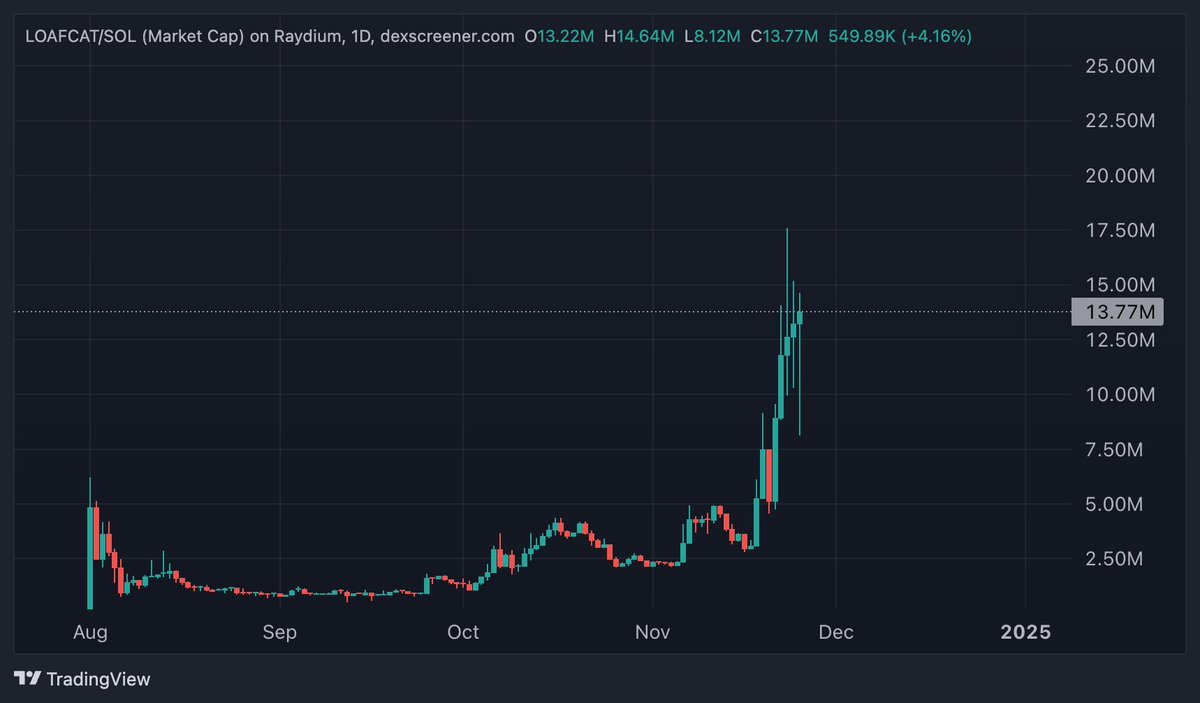Image resolution: width=1200 pixels, height=703 pixels.
Task: Click the 22.50M price axis label
Action: coord(1120,121)
